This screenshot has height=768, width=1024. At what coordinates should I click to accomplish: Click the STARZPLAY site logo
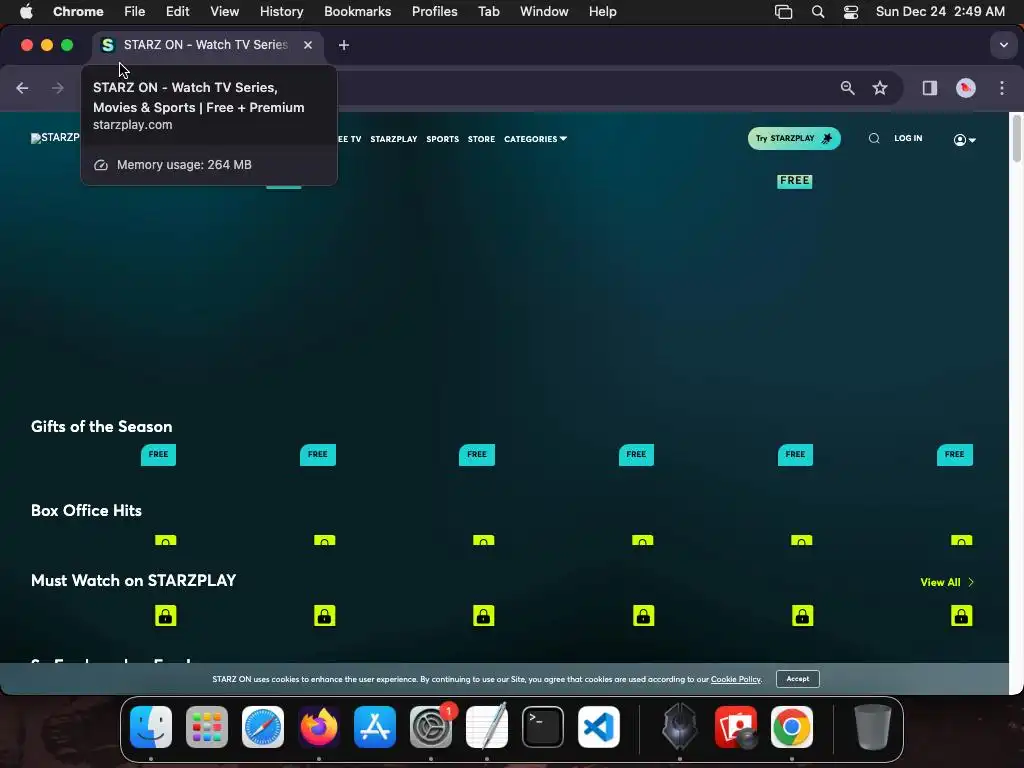click(x=55, y=138)
